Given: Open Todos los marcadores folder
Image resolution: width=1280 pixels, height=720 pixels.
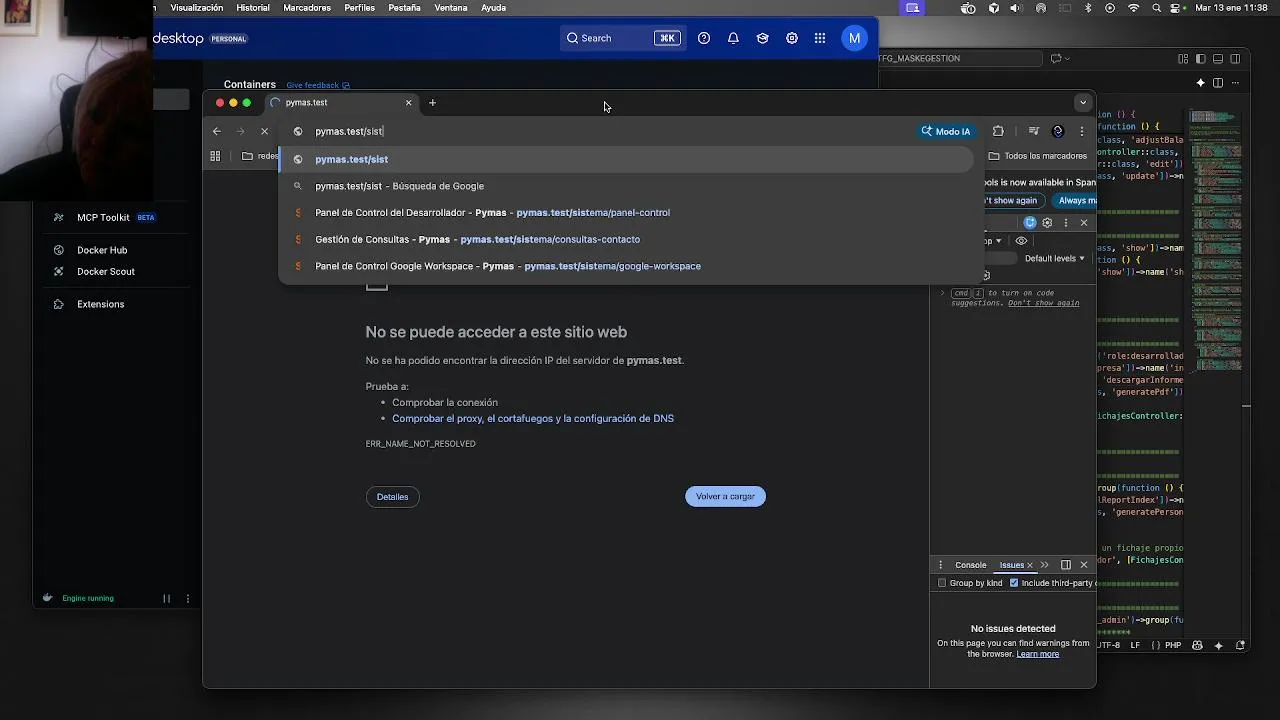Looking at the screenshot, I should (x=1038, y=156).
